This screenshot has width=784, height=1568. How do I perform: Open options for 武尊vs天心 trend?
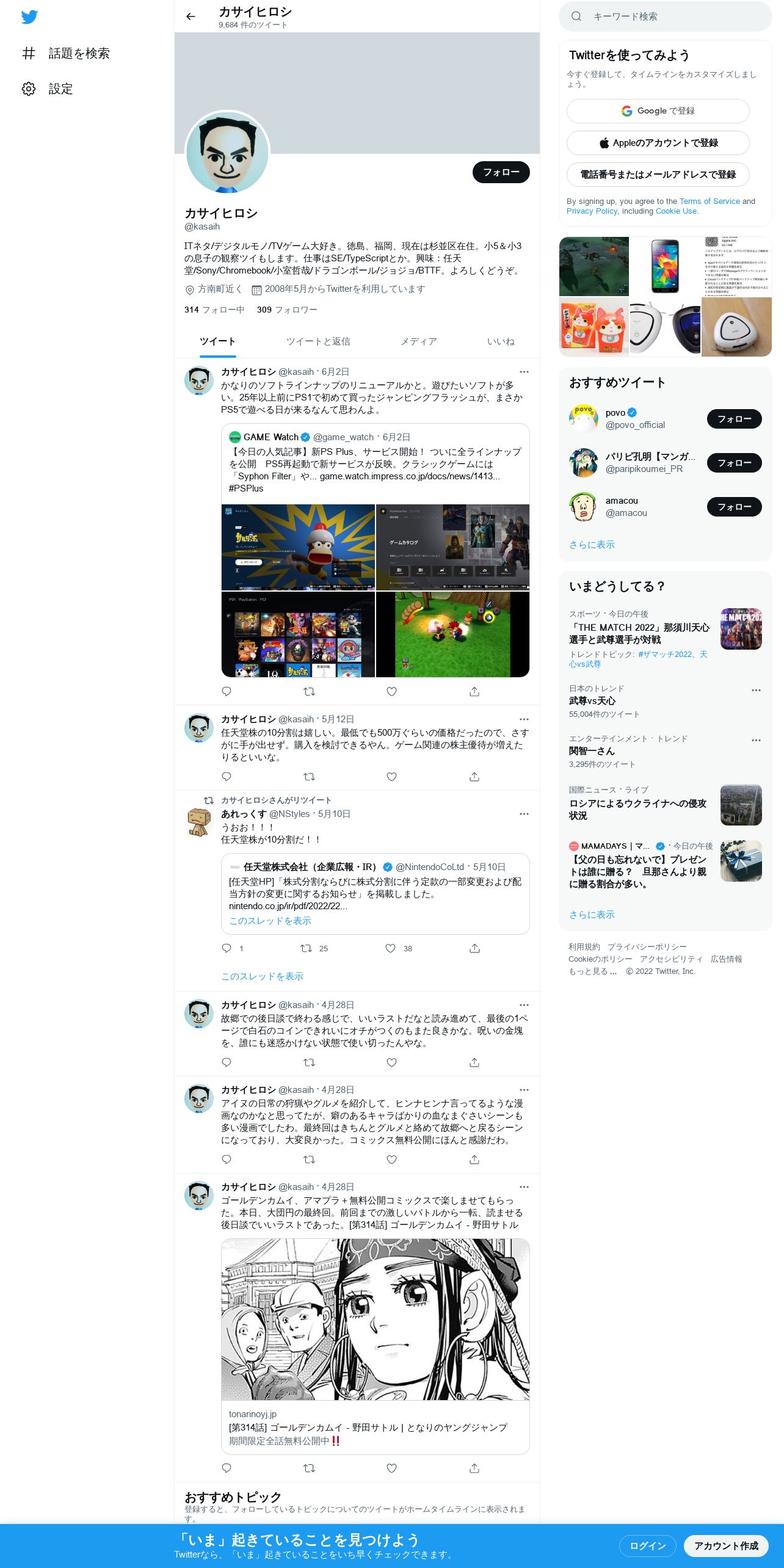point(756,690)
